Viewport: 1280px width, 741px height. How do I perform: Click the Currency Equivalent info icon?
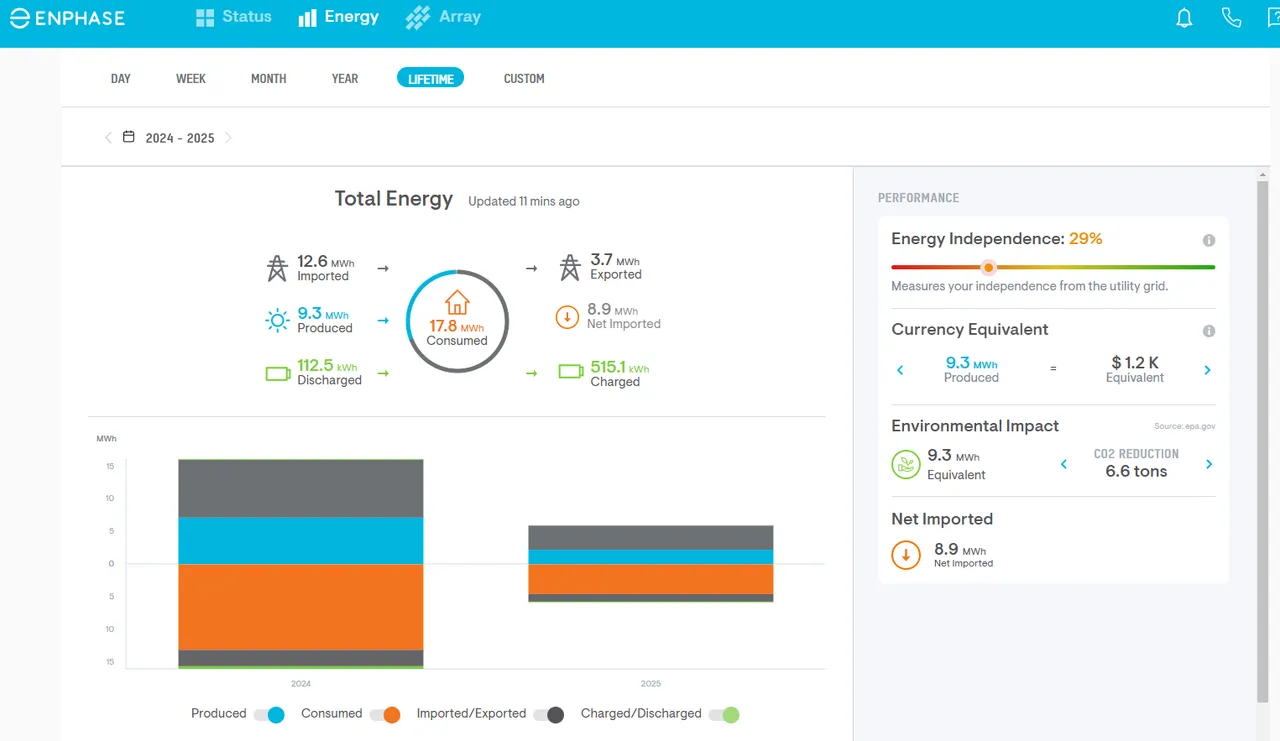point(1208,331)
